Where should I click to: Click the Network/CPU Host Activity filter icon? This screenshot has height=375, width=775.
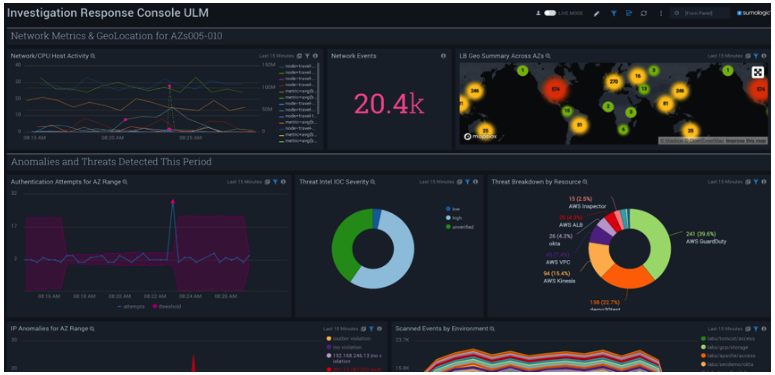pos(307,56)
